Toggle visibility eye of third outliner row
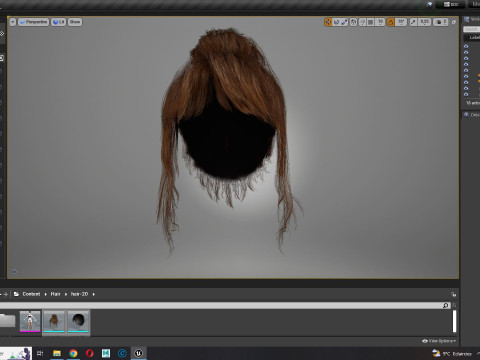The image size is (480, 360). (x=466, y=58)
